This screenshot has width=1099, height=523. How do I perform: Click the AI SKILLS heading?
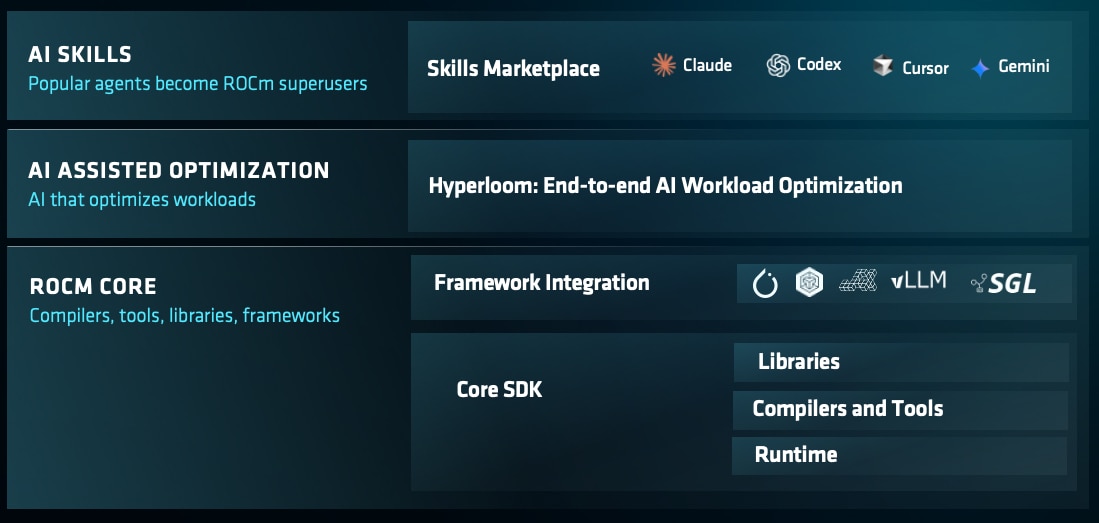click(80, 54)
